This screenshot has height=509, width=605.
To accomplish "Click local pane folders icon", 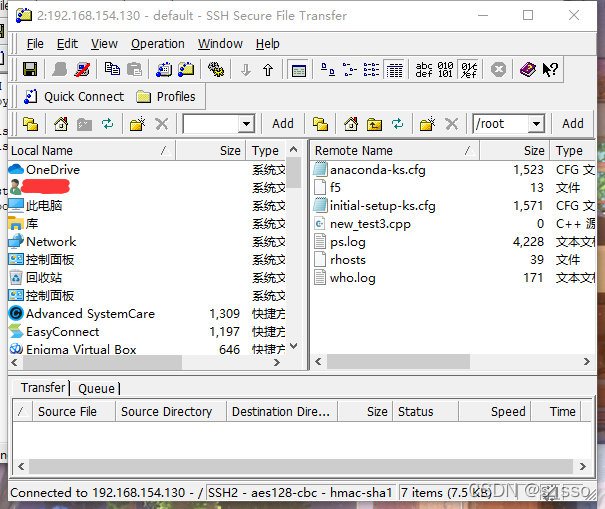I will pos(30,124).
